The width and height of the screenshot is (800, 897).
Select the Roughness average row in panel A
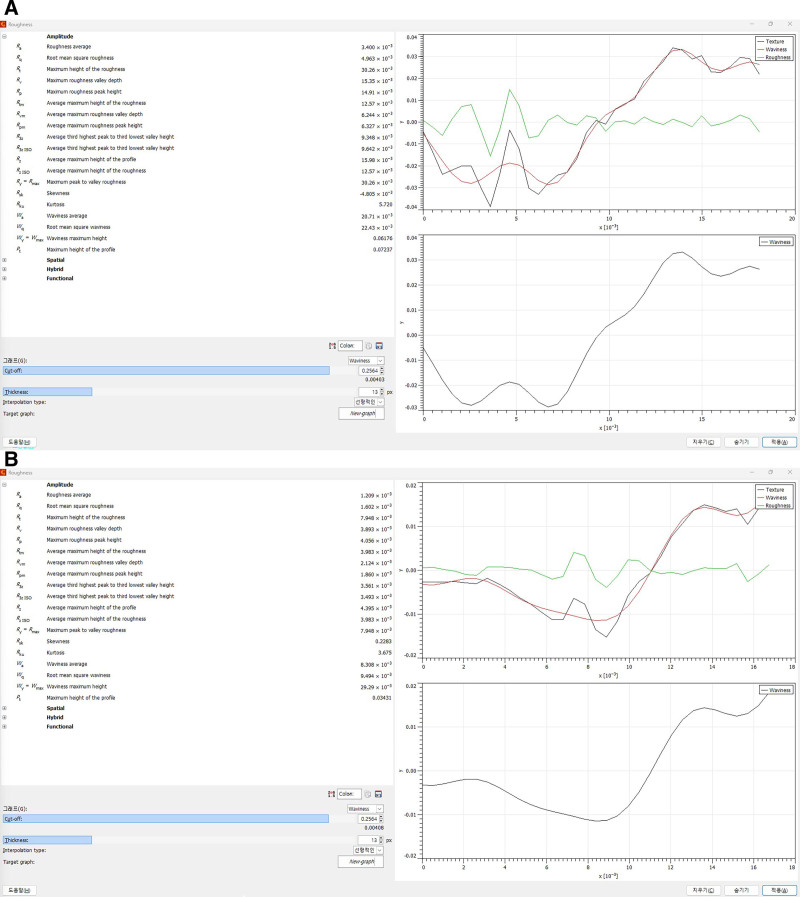[197, 47]
